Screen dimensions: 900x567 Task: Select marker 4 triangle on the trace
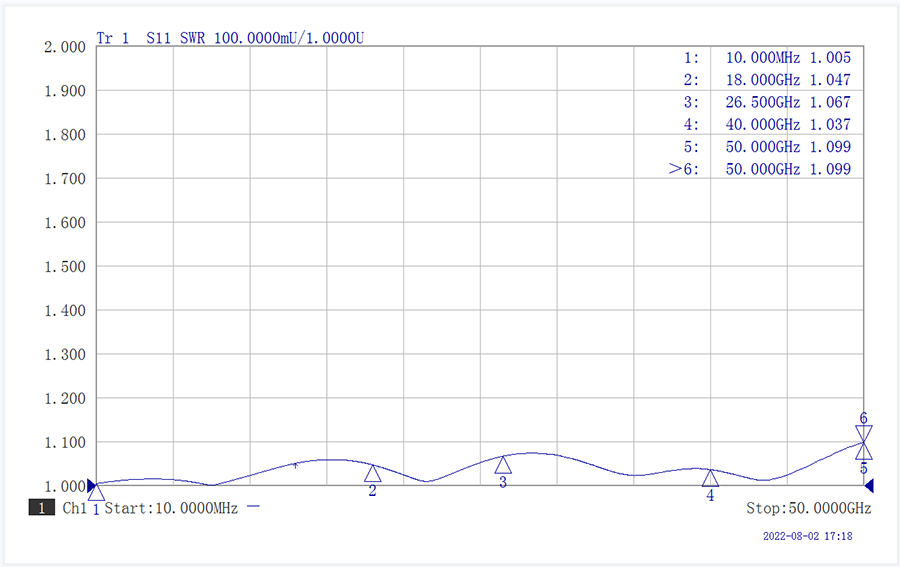point(710,478)
